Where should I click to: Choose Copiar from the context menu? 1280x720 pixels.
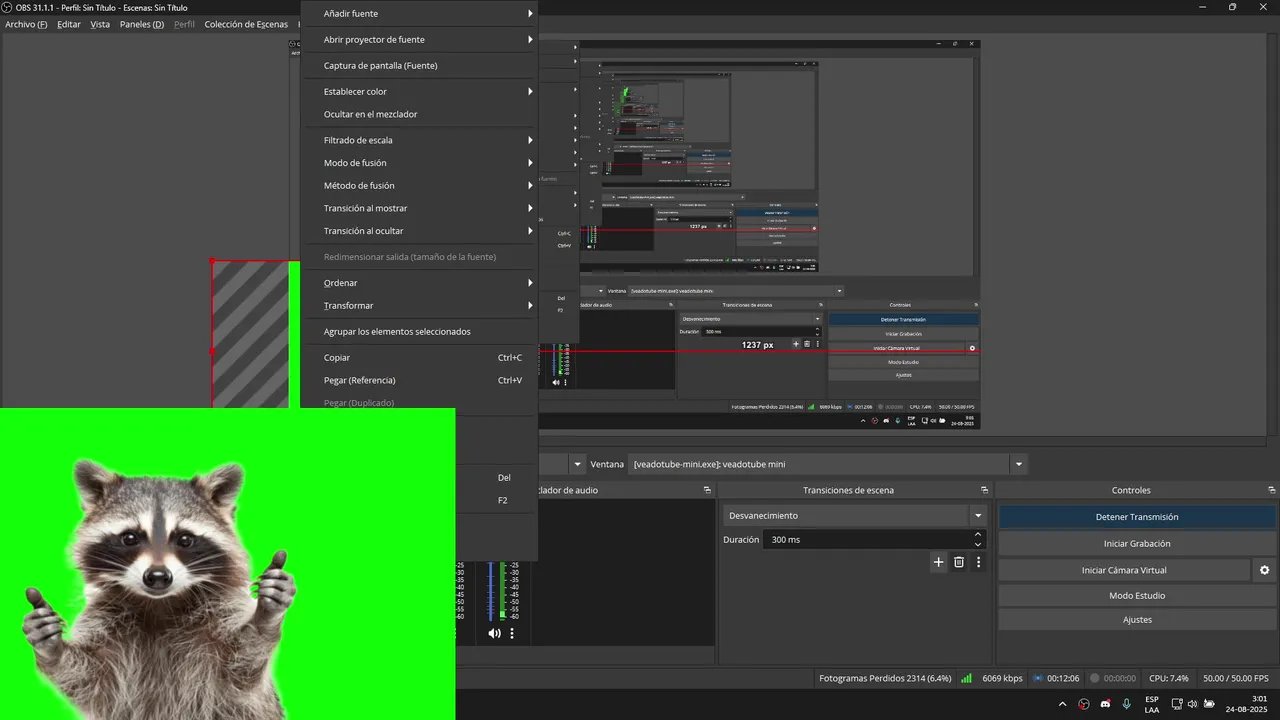(419, 357)
